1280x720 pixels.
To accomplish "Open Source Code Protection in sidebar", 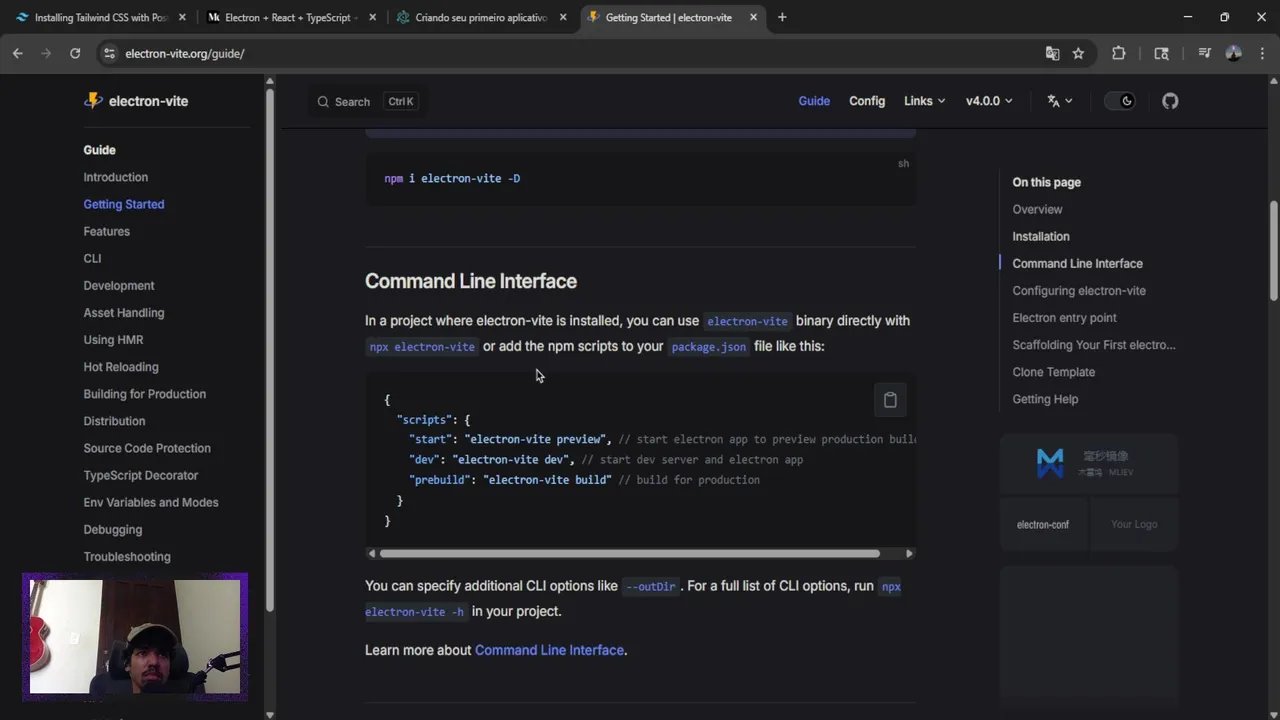I will click(147, 447).
